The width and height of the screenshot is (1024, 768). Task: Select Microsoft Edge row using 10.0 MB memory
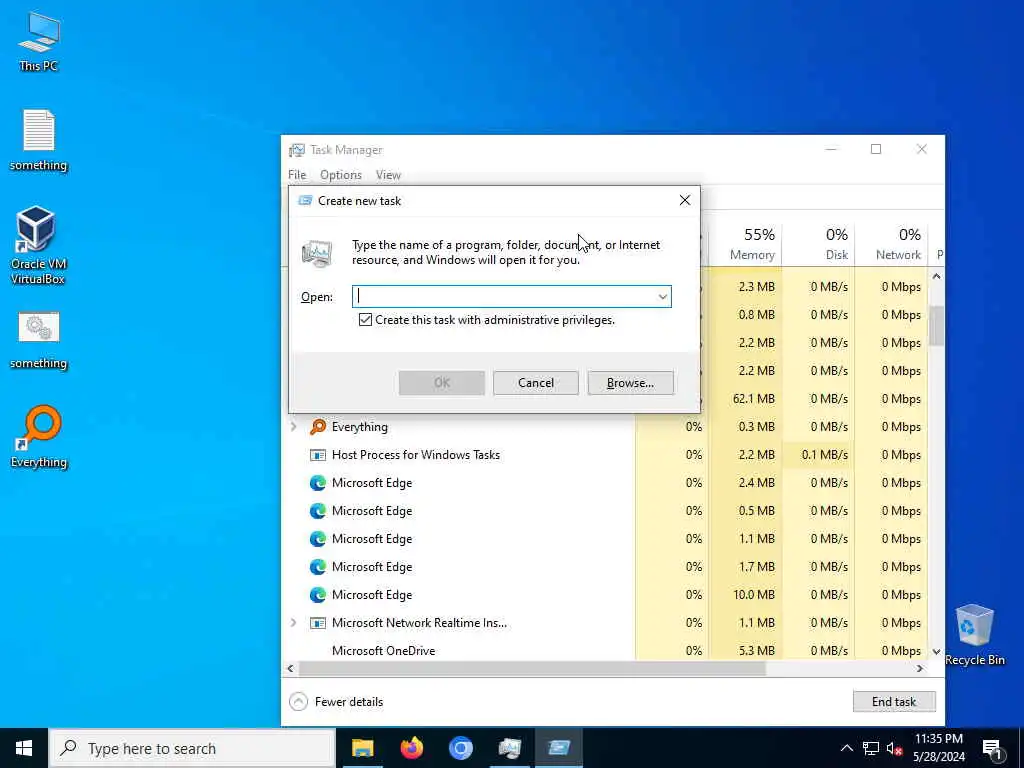tap(607, 595)
